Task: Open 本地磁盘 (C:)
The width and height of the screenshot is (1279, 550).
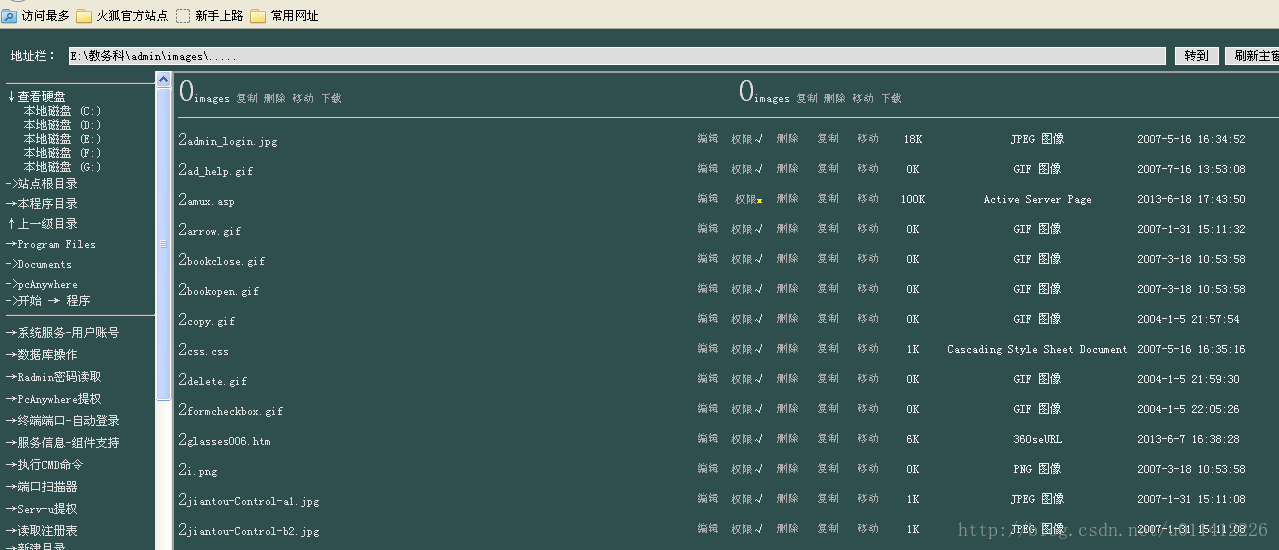Action: coord(62,111)
